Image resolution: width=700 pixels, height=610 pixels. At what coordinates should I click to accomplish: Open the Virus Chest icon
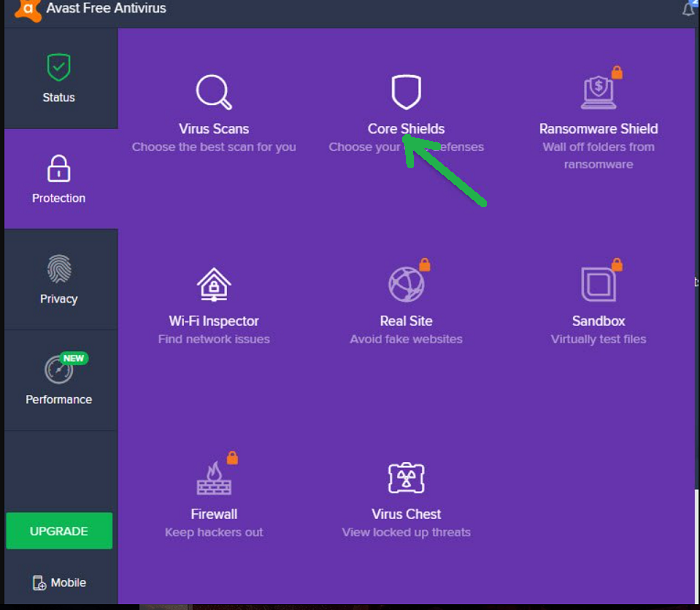click(x=406, y=478)
